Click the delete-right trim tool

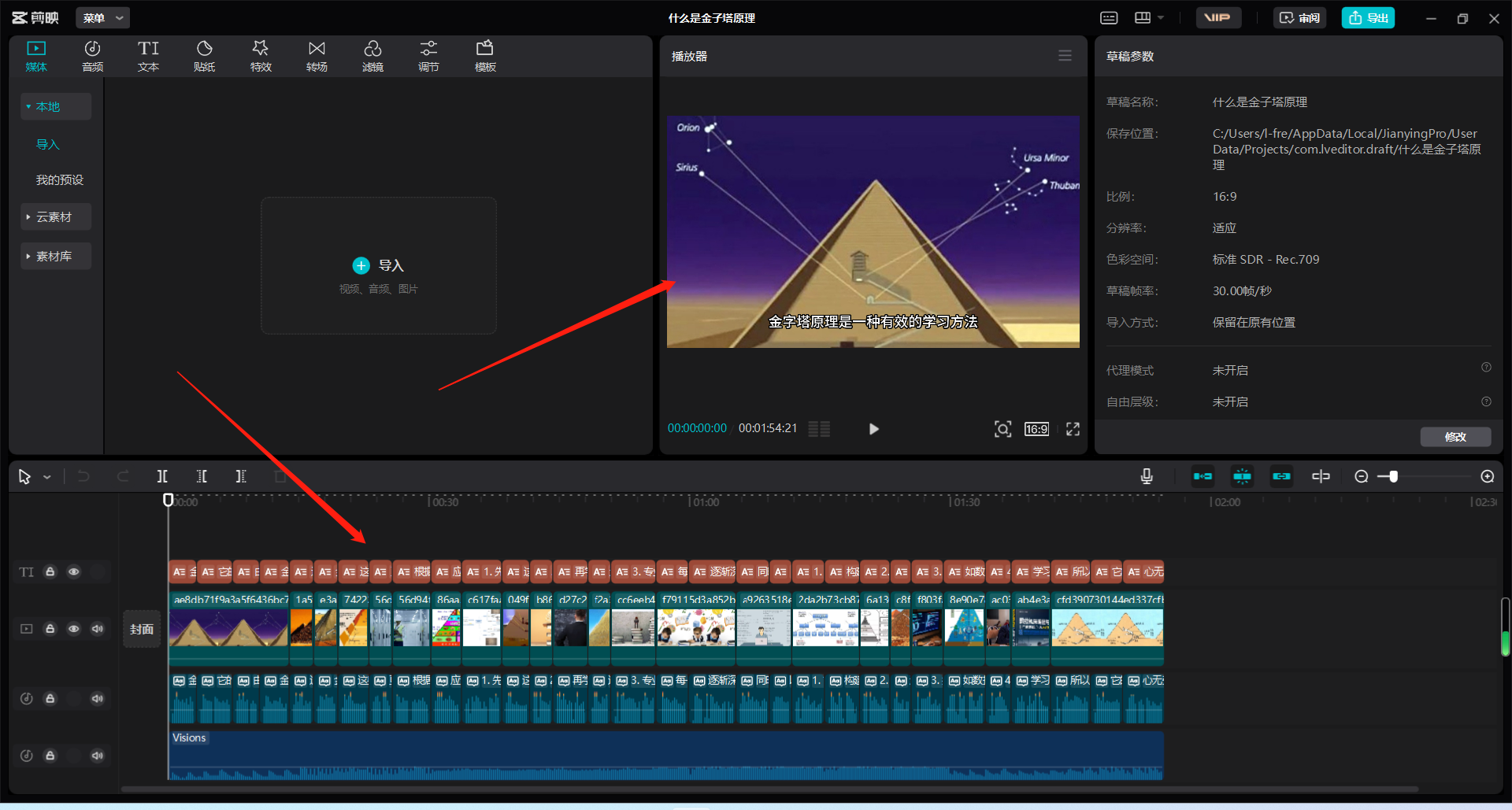(241, 476)
